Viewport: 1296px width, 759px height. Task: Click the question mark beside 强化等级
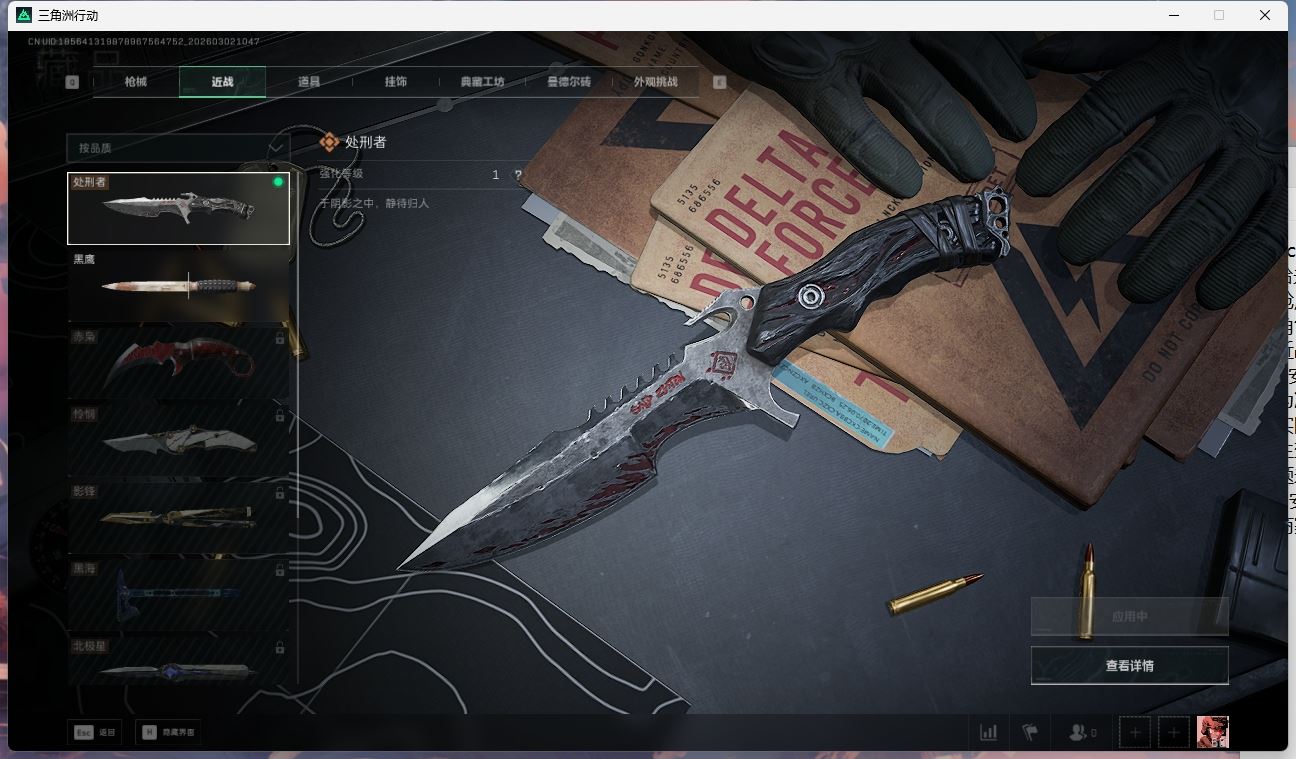(518, 175)
